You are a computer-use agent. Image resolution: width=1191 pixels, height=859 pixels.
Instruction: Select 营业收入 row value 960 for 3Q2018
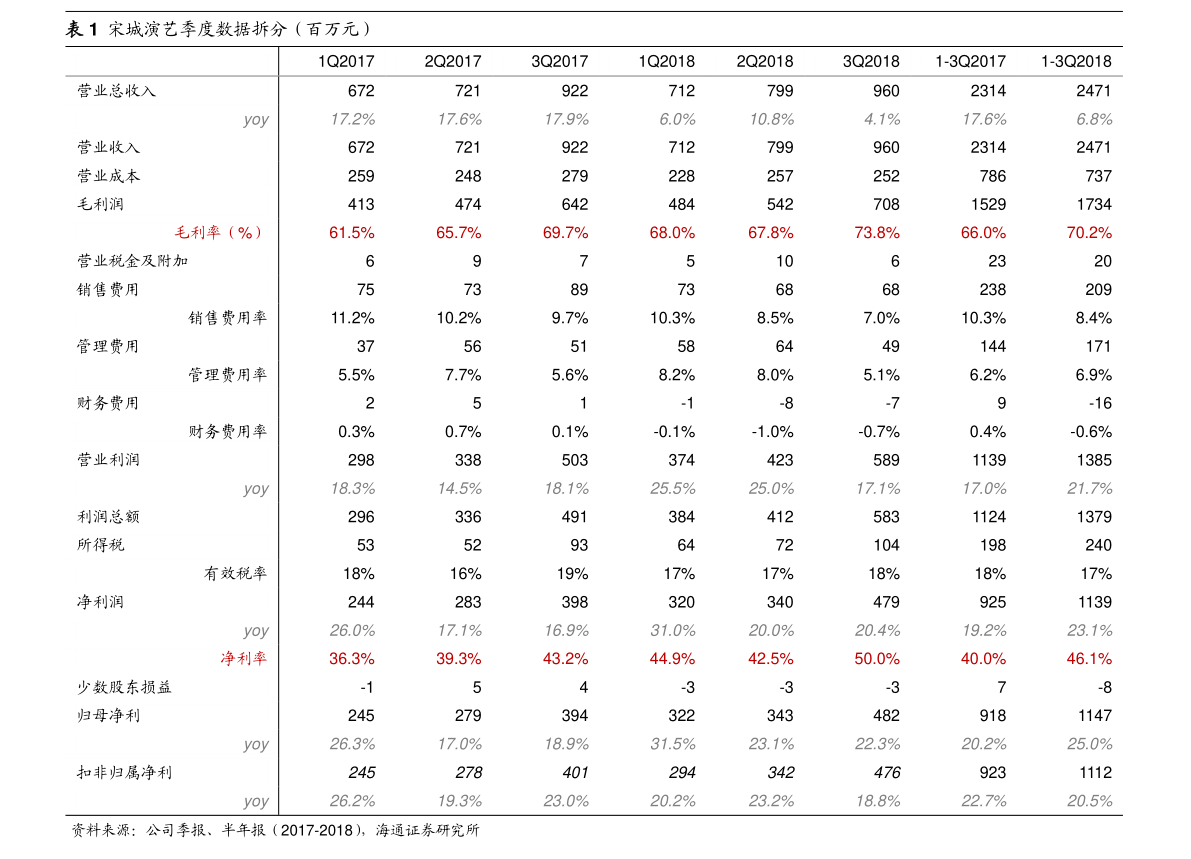(x=886, y=147)
